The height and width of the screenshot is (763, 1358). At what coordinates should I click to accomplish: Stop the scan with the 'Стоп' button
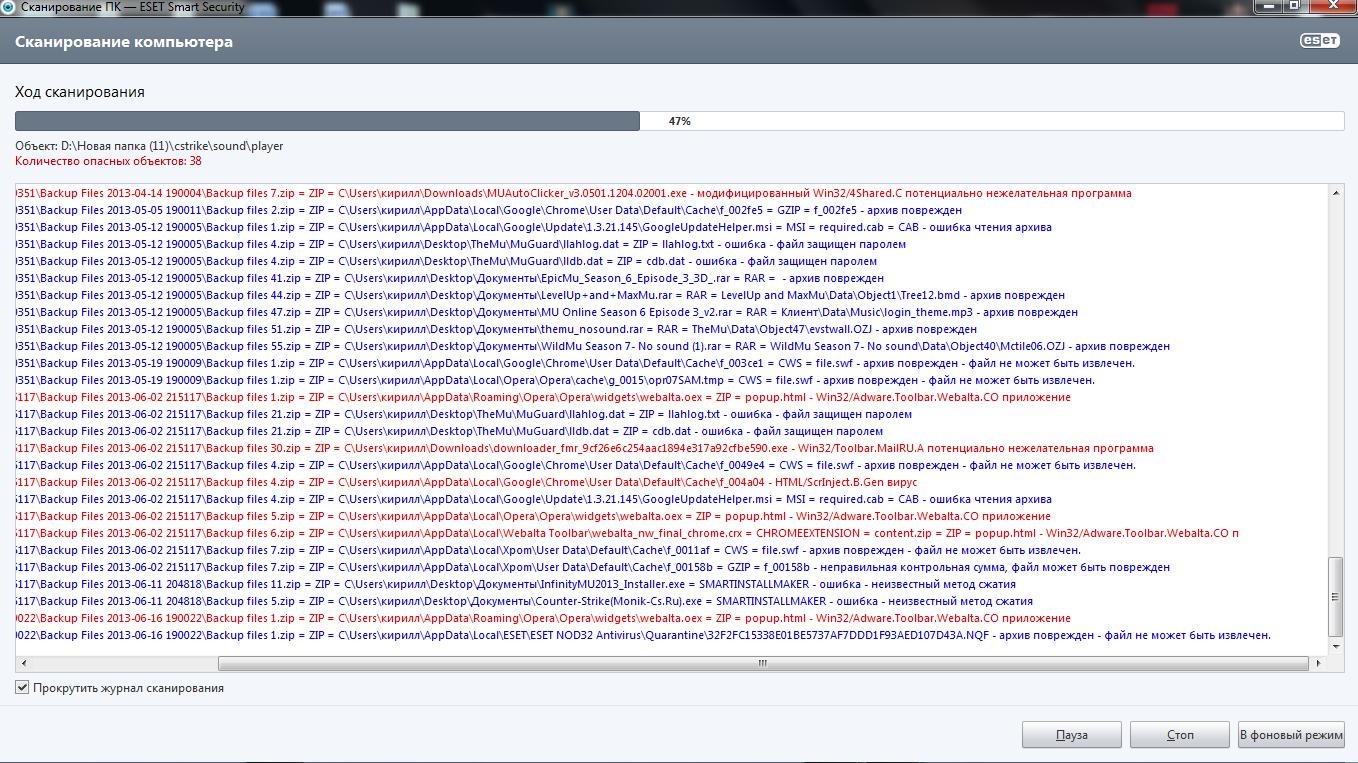1179,735
